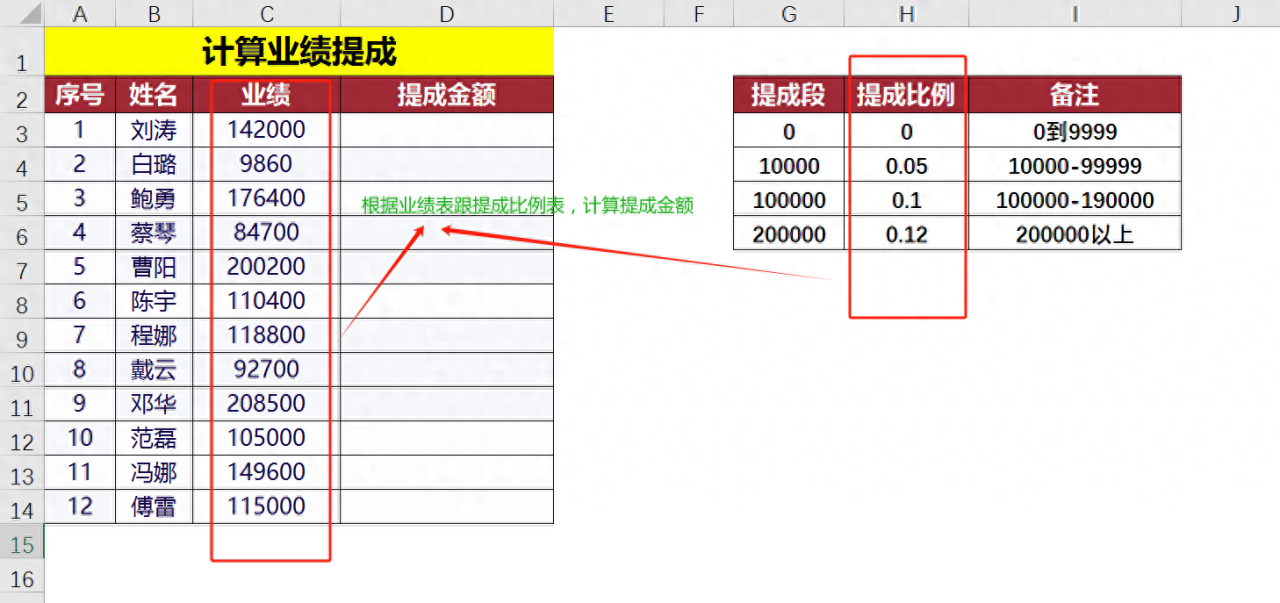Click the 业绩 value 105000
Viewport: 1280px width, 603px height.
266,437
